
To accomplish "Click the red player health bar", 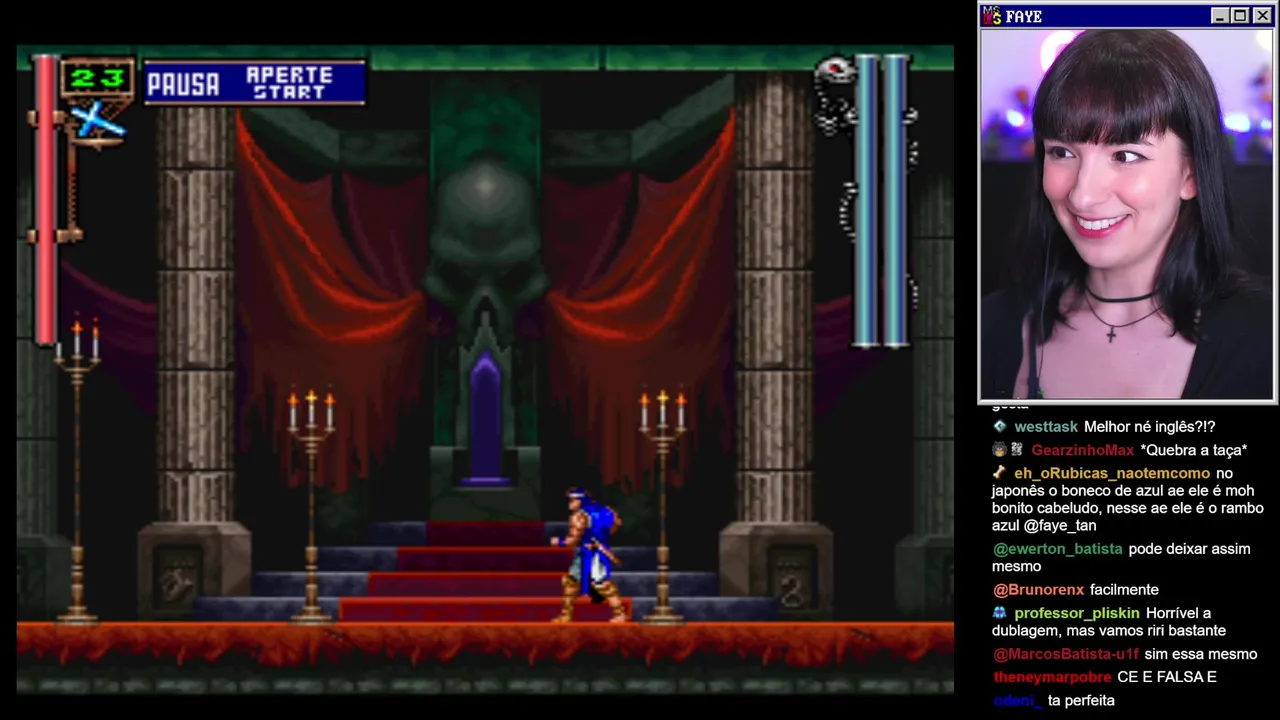I will coord(45,200).
